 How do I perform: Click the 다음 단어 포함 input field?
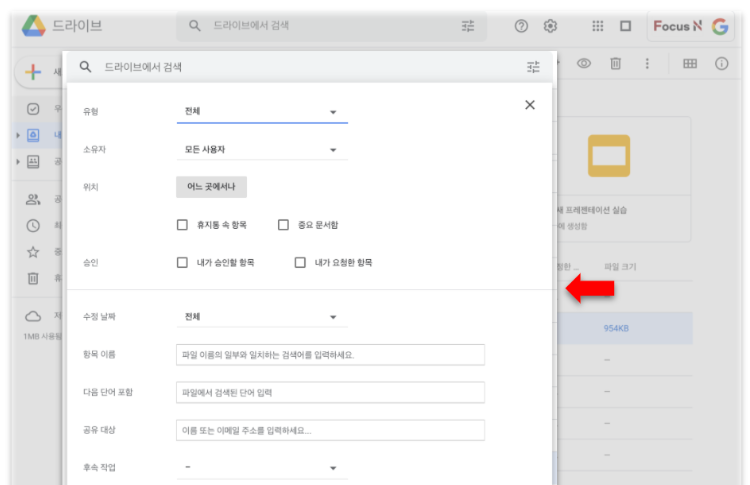coord(330,393)
